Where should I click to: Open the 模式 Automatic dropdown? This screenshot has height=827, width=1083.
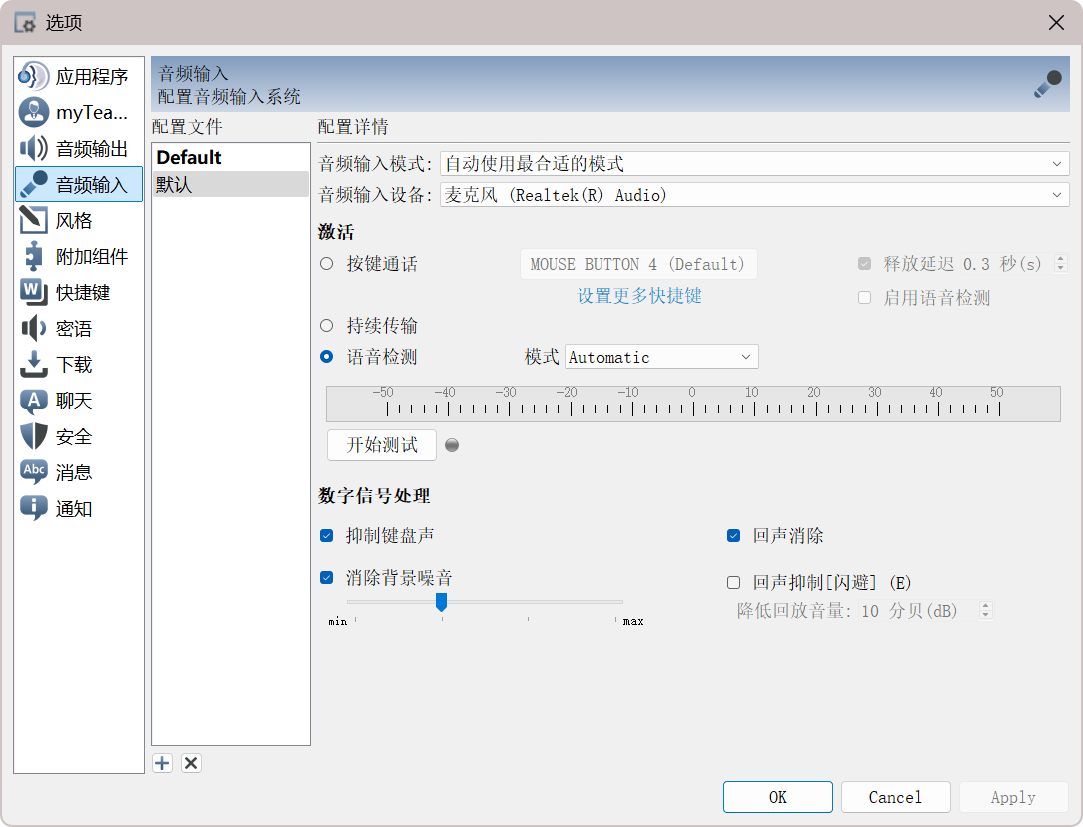[x=661, y=357]
